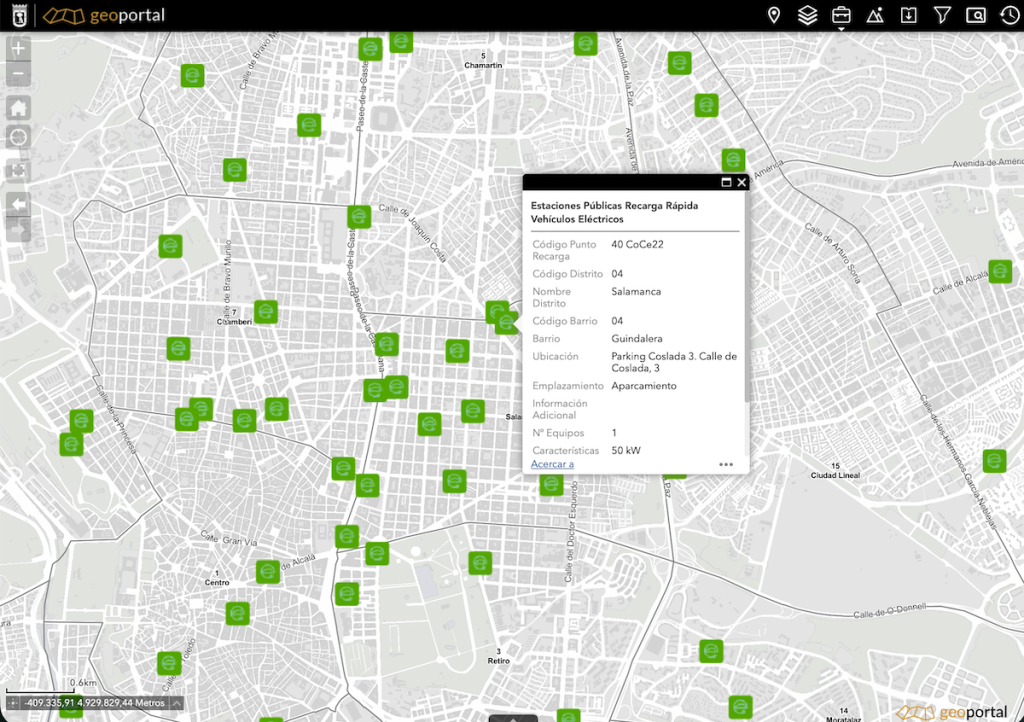Locate my position on map
1024x722 pixels.
19,138
